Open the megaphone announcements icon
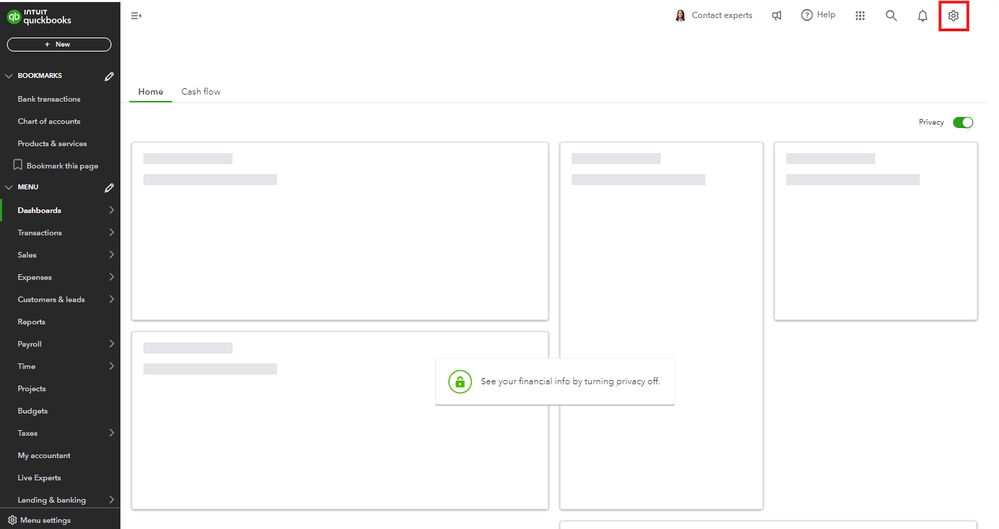The width and height of the screenshot is (999, 529). [x=777, y=16]
